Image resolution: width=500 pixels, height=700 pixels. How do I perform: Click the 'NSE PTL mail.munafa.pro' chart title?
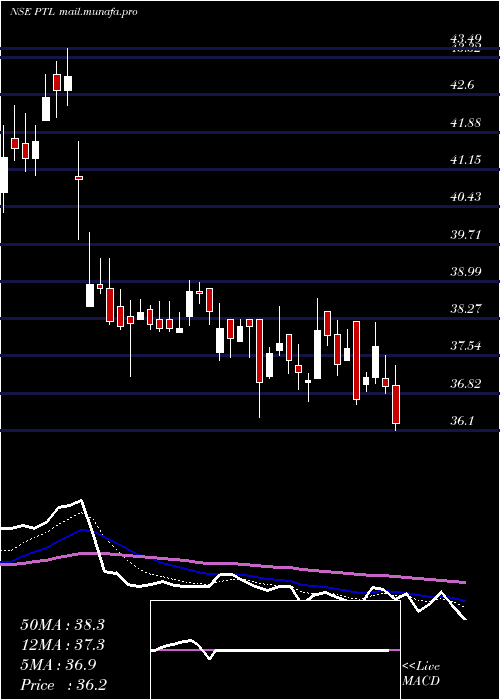click(x=74, y=12)
